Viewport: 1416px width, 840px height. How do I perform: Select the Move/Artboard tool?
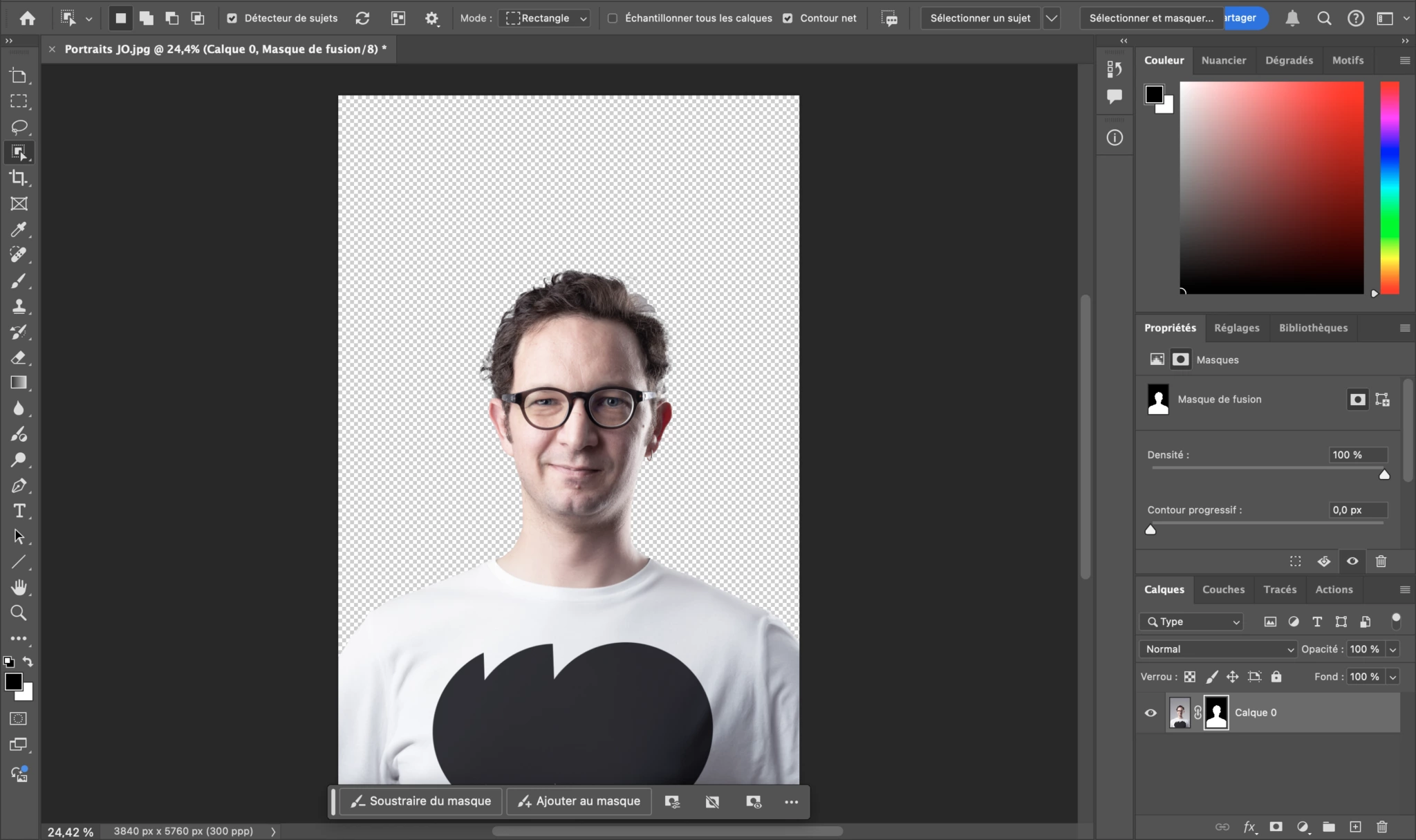[x=19, y=76]
